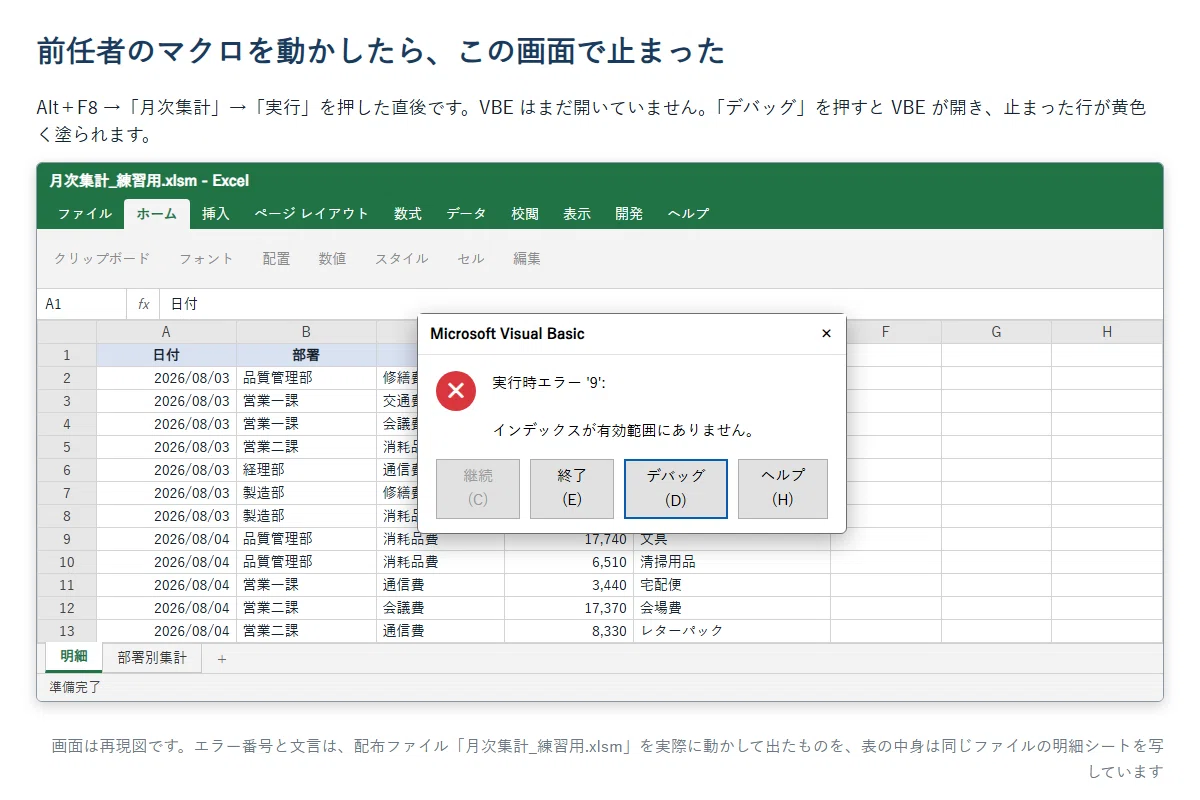Click the amount cell 17,740

pos(569,539)
